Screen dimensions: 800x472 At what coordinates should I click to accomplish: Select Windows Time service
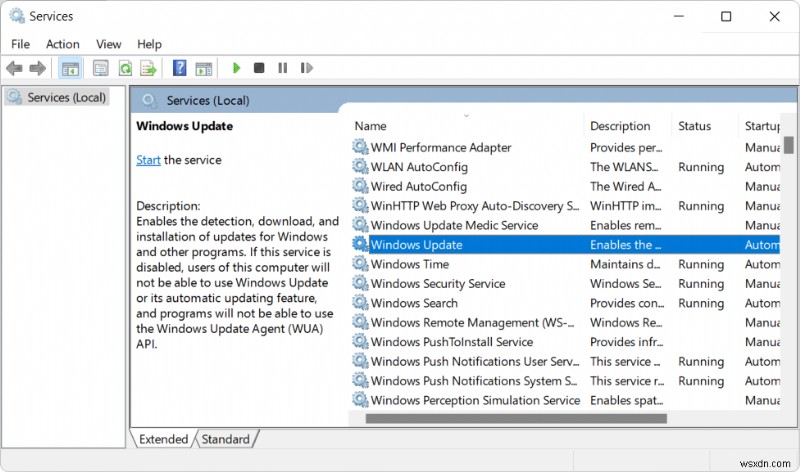pos(410,264)
